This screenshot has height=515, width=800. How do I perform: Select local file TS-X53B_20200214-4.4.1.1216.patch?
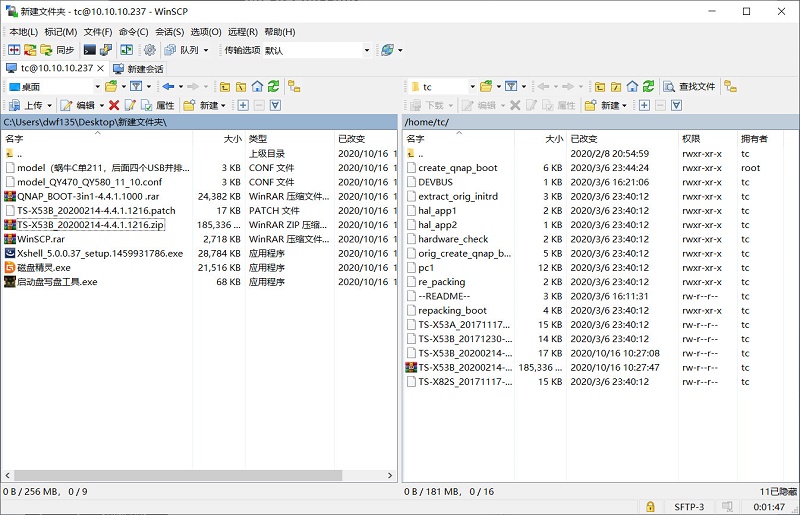click(x=96, y=211)
